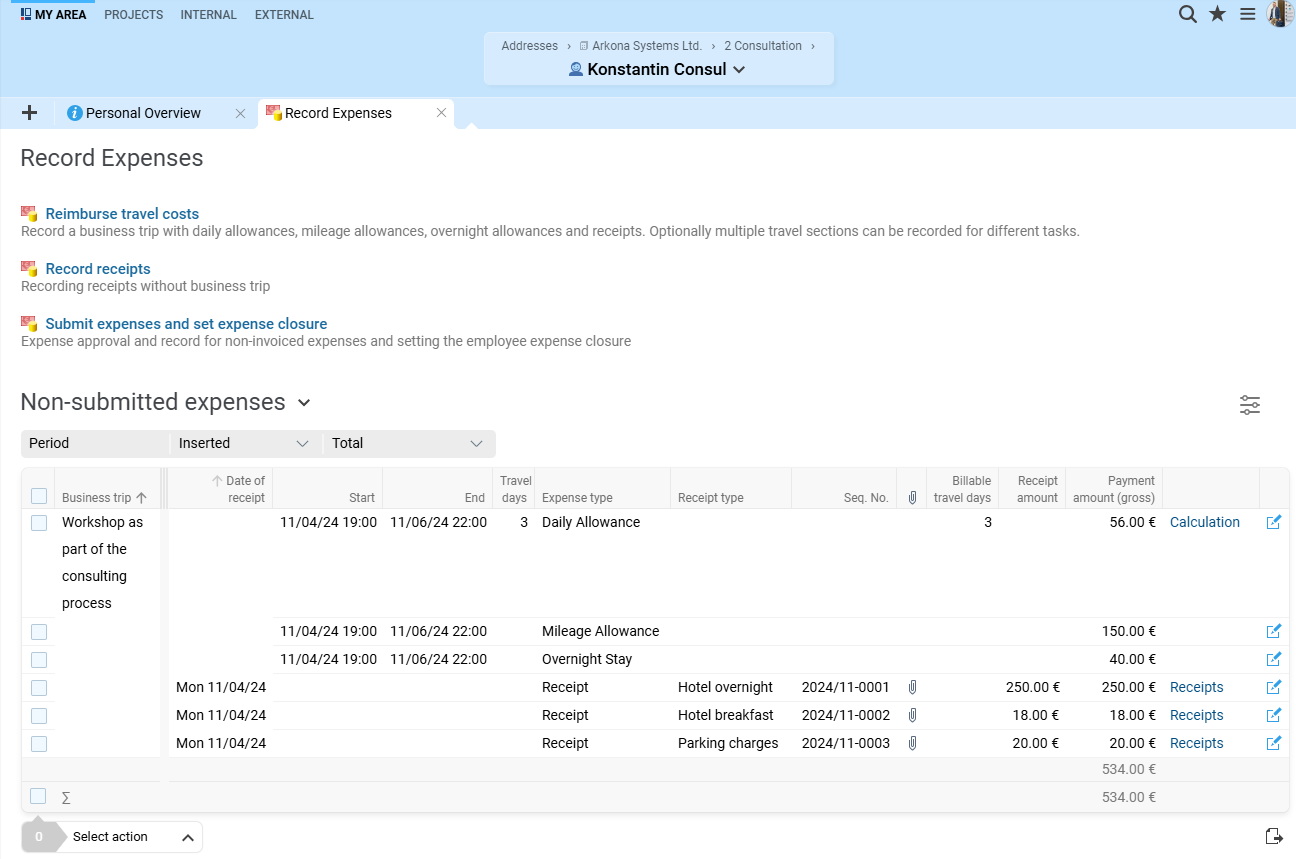This screenshot has height=859, width=1296.
Task: Expand Non-submitted expenses view dropdown
Action: (304, 403)
